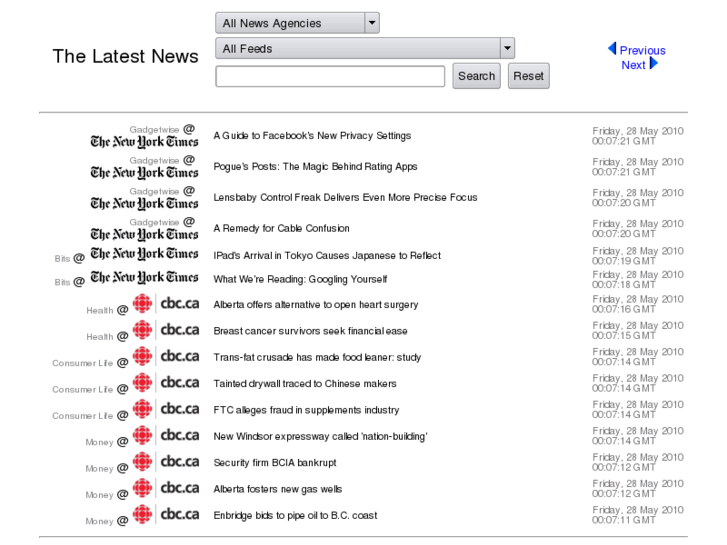The width and height of the screenshot is (727, 545).
Task: Open 'Enbridge bids to pipe oil to B.C. coast'
Action: [x=295, y=516]
